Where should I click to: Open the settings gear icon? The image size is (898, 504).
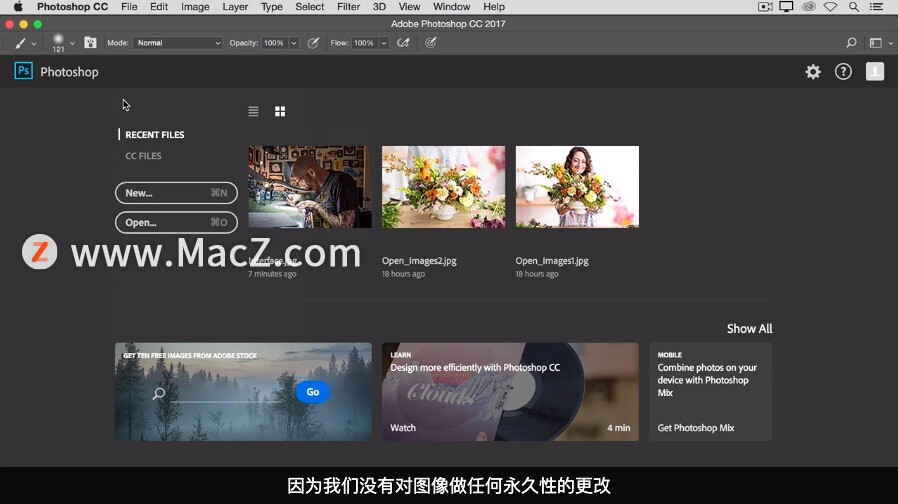tap(813, 72)
